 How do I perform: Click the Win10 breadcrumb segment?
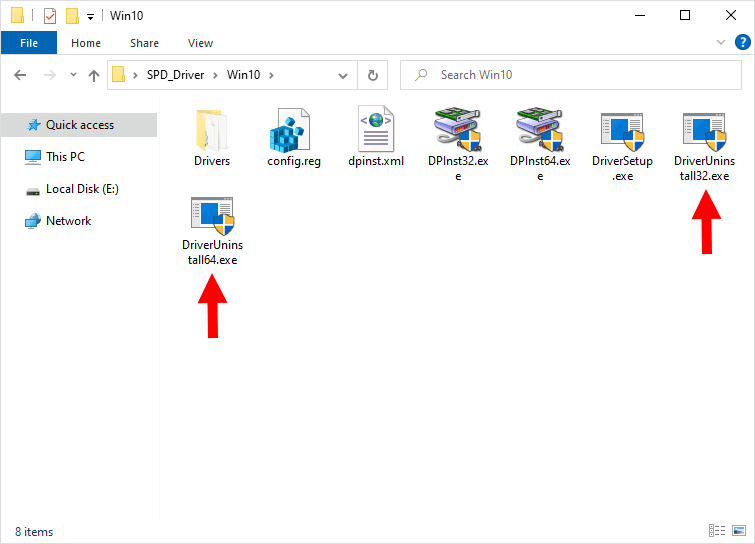pos(244,75)
